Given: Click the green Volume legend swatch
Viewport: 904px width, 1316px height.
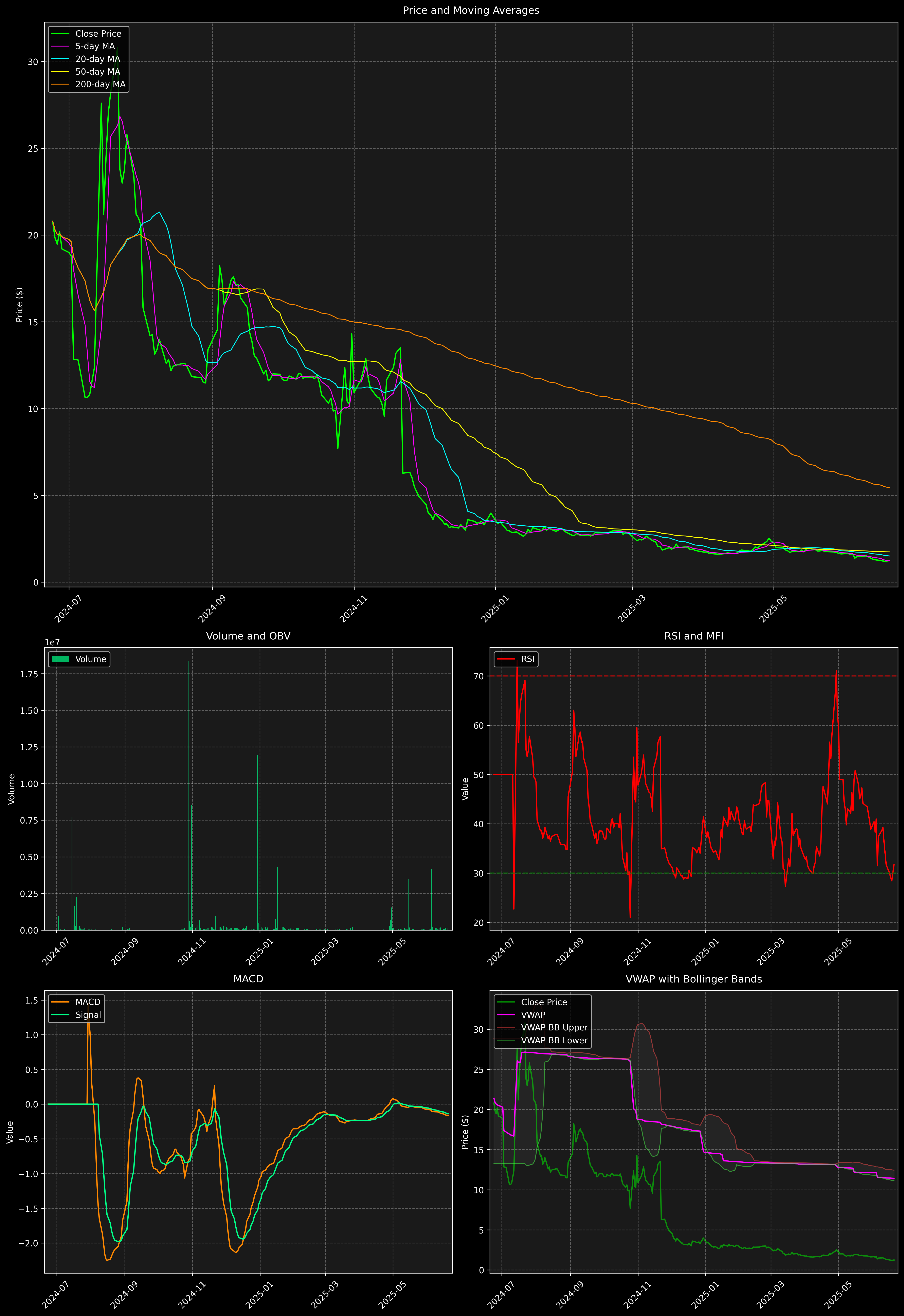Looking at the screenshot, I should pyautogui.click(x=60, y=659).
